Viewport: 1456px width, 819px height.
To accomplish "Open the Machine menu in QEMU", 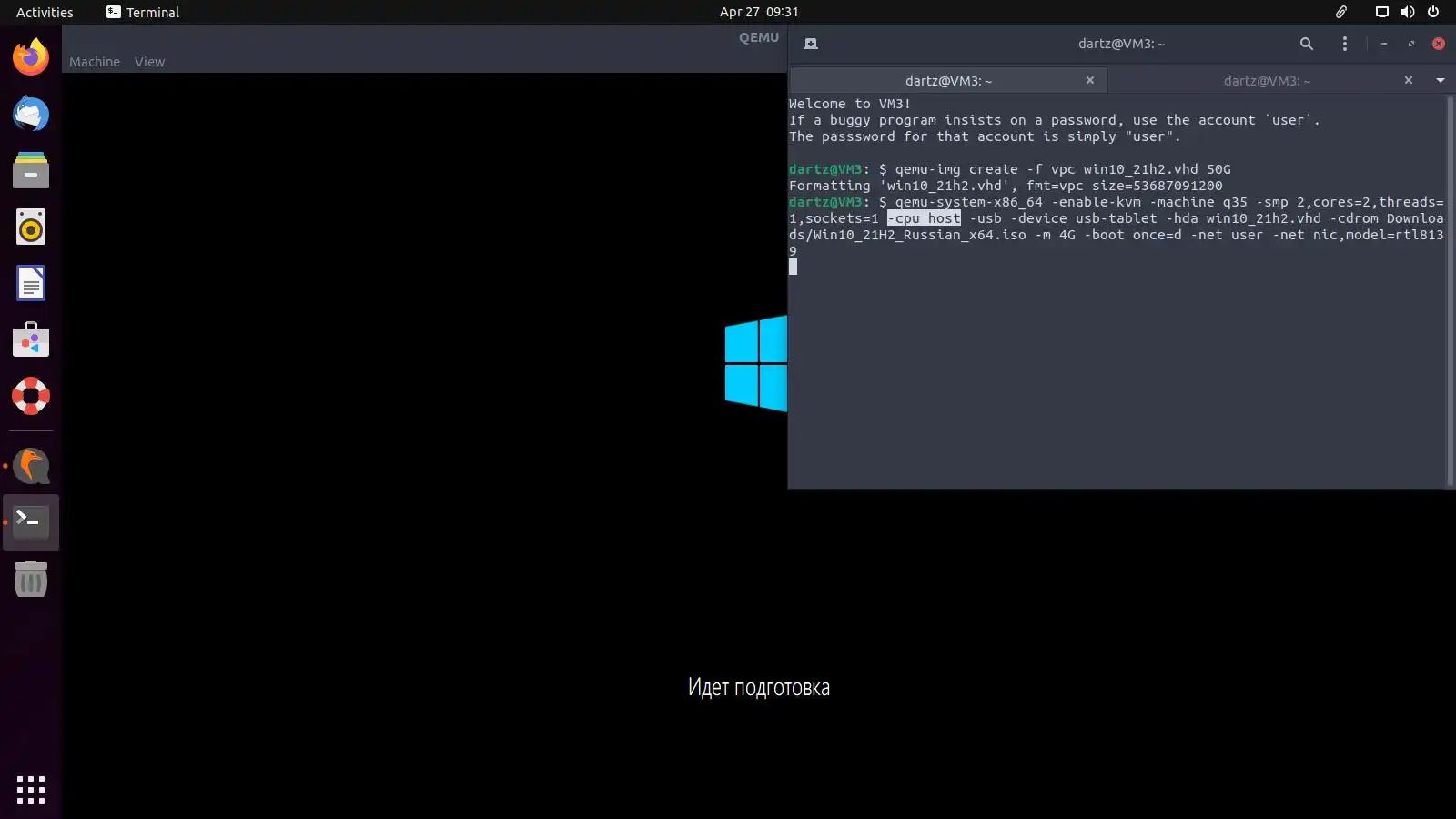I will 95,62.
